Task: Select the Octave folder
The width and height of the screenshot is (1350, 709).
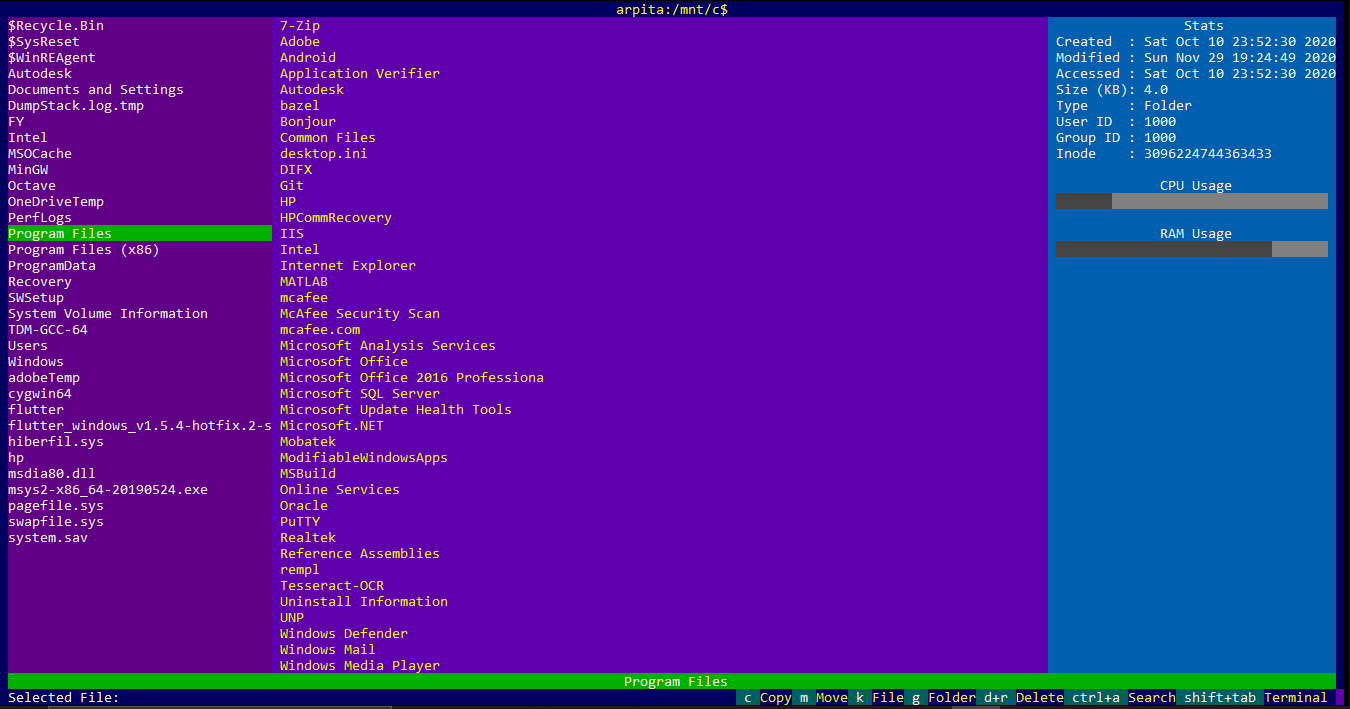Action: (32, 185)
